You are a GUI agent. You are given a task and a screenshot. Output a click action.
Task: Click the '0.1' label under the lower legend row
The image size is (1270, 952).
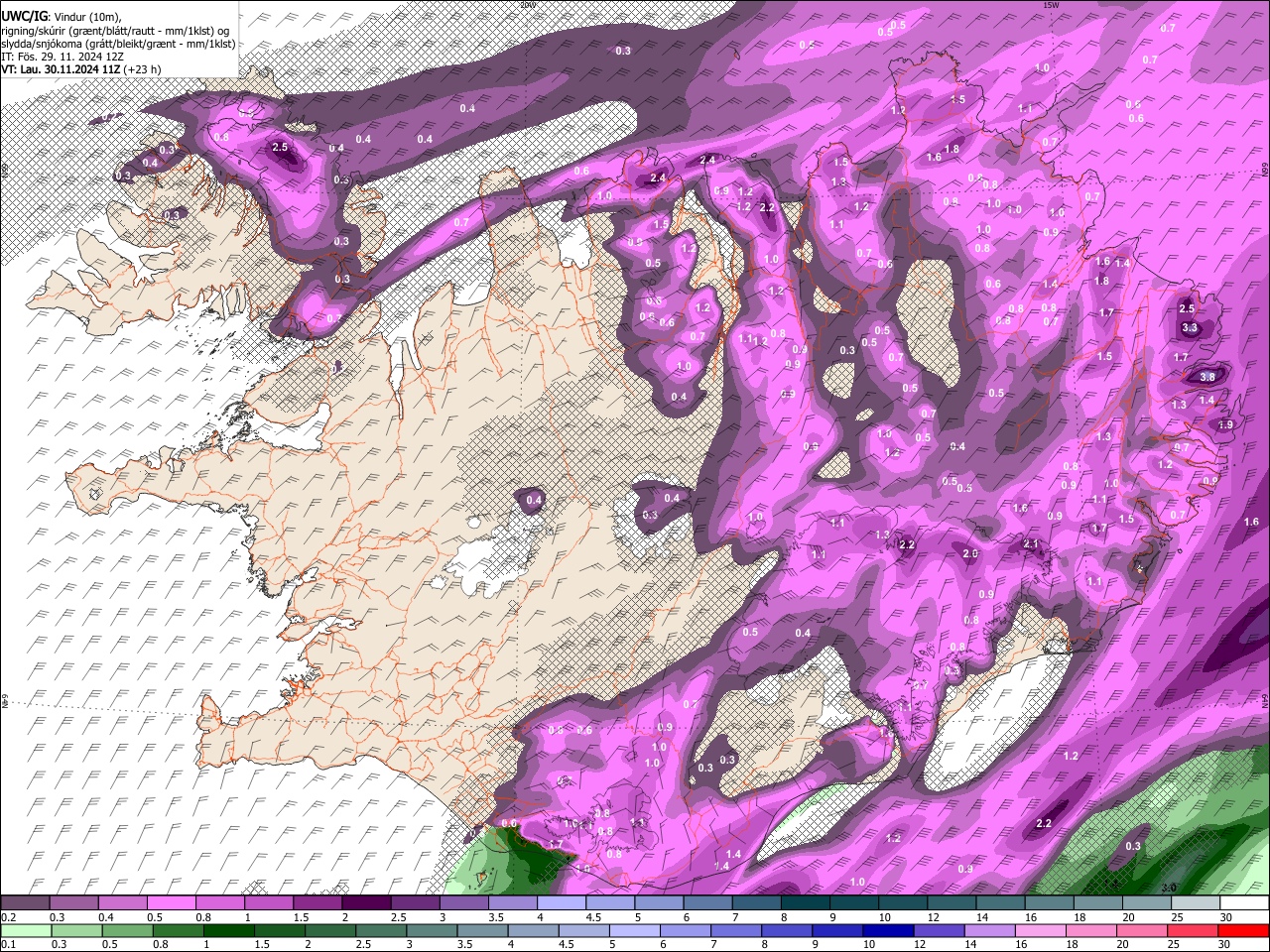(x=8, y=945)
